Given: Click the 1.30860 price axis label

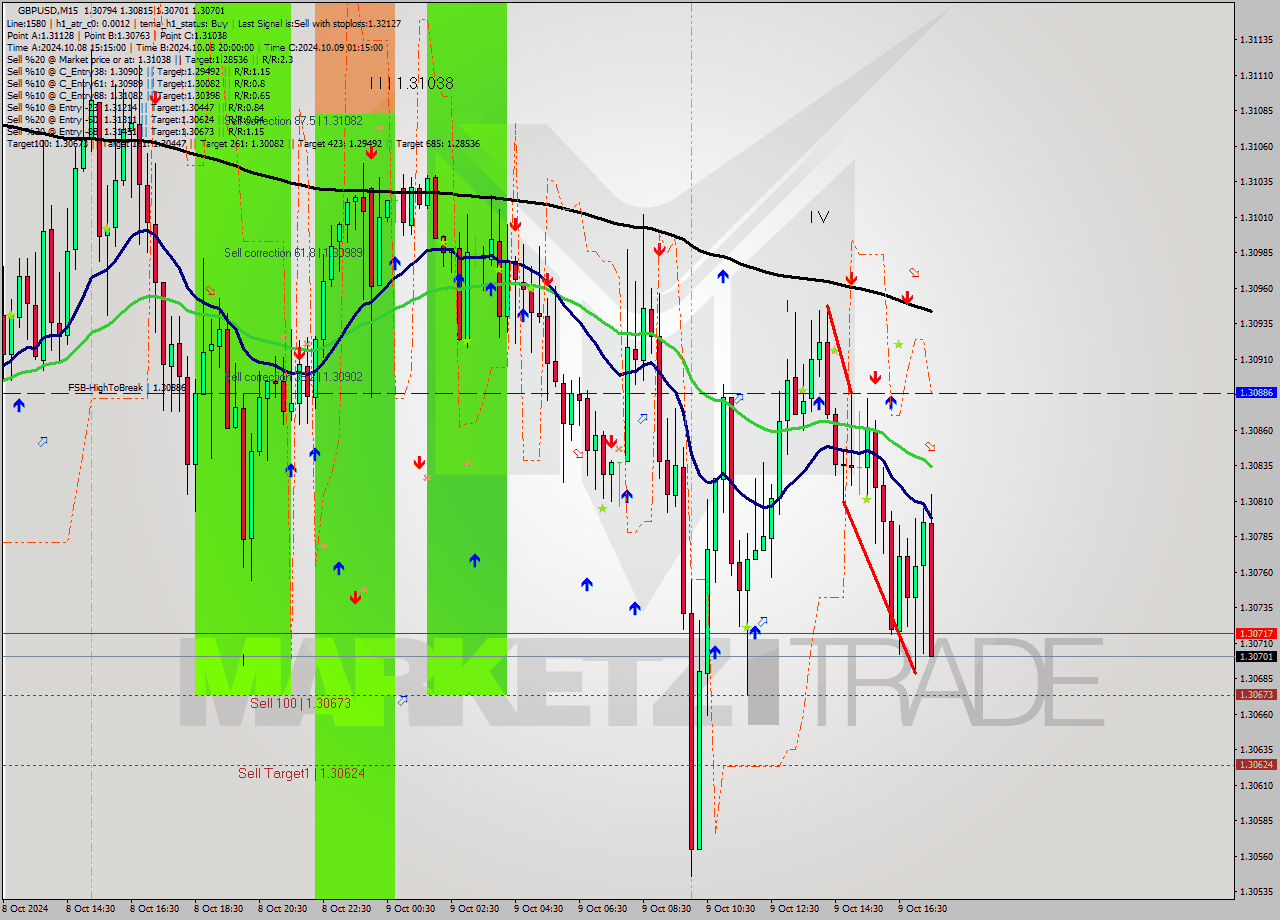Looking at the screenshot, I should click(x=1256, y=431).
